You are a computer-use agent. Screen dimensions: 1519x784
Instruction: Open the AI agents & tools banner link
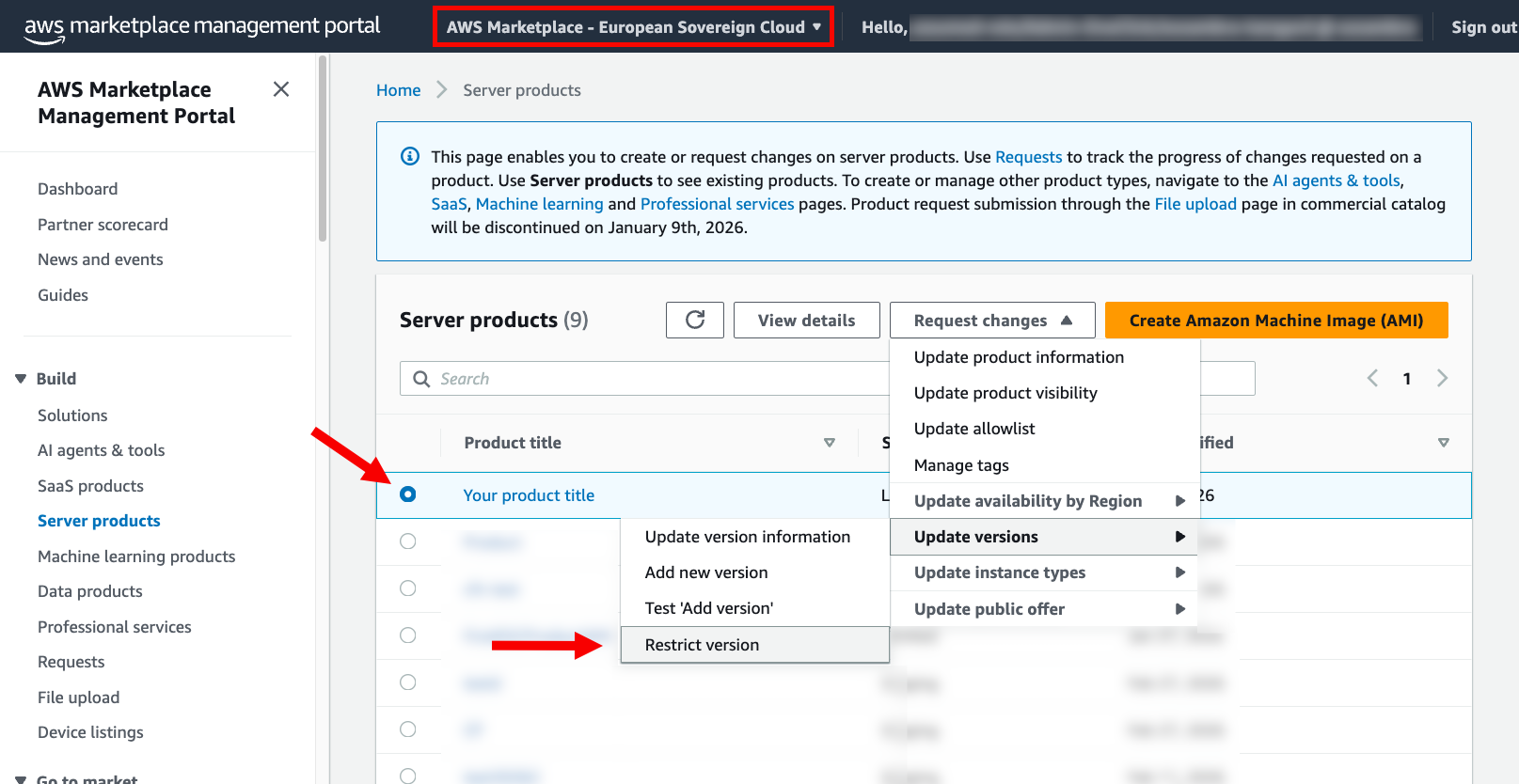1337,180
